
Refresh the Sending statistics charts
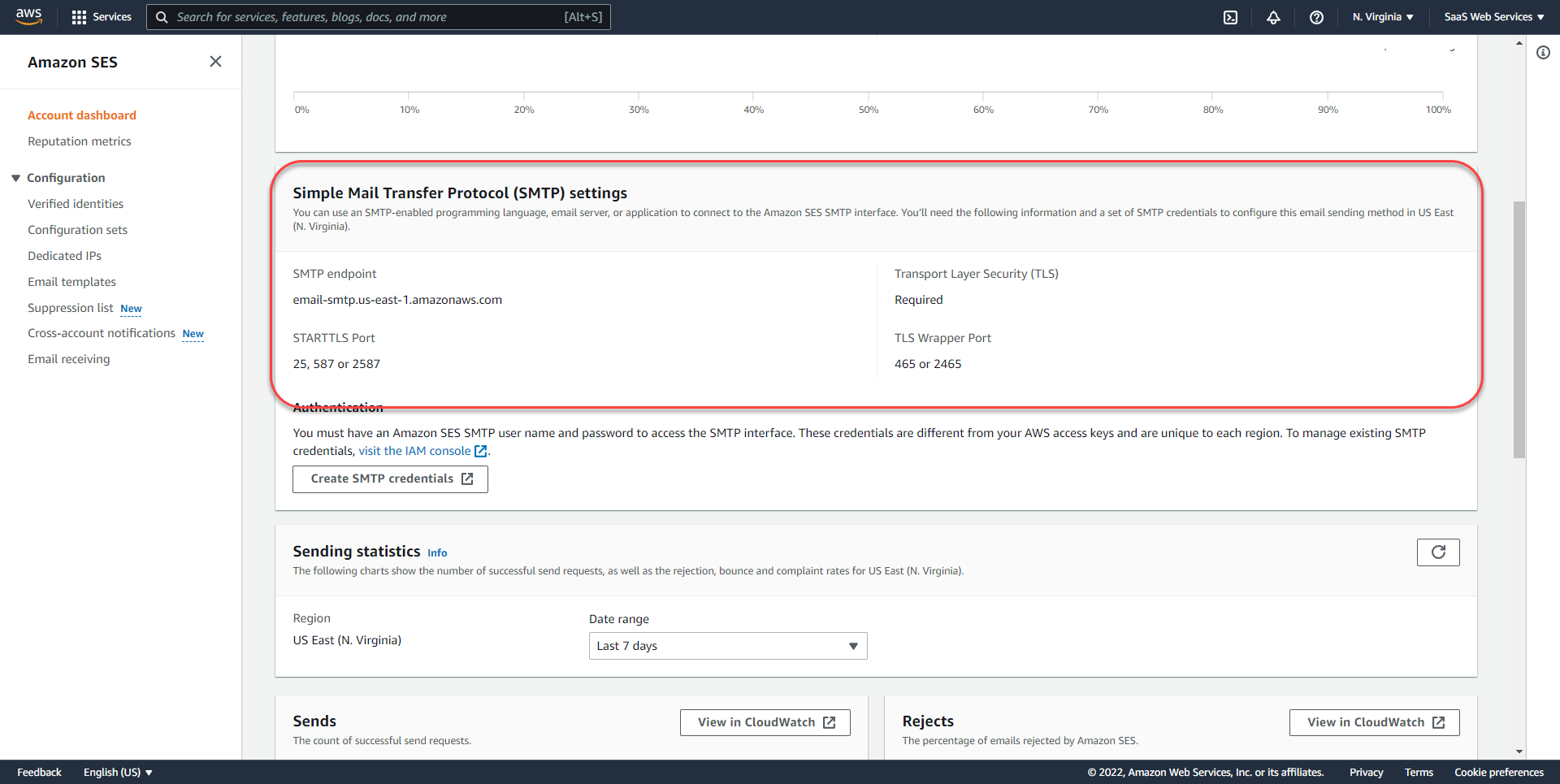(x=1438, y=552)
